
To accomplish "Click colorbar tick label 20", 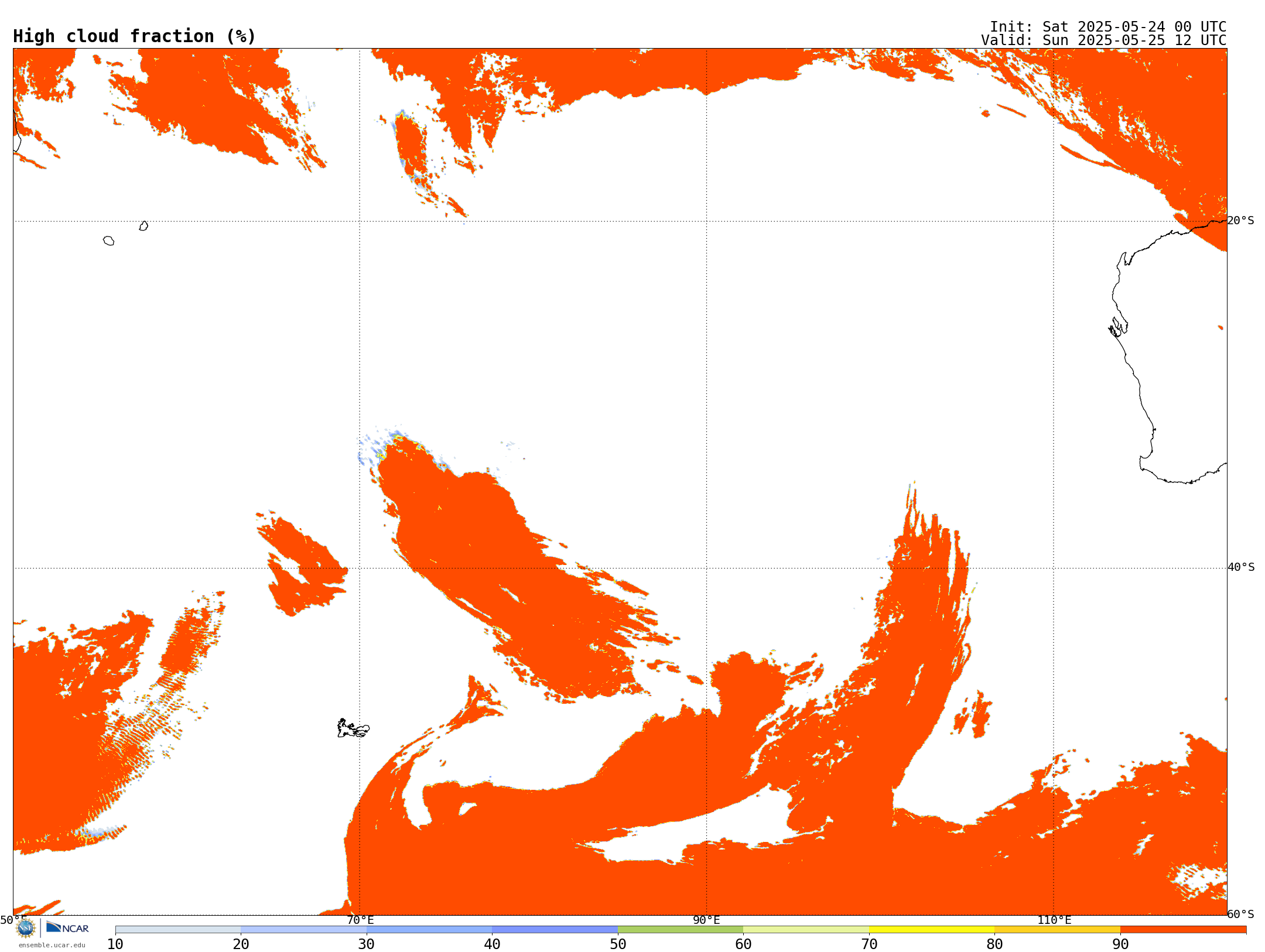I will tap(241, 944).
